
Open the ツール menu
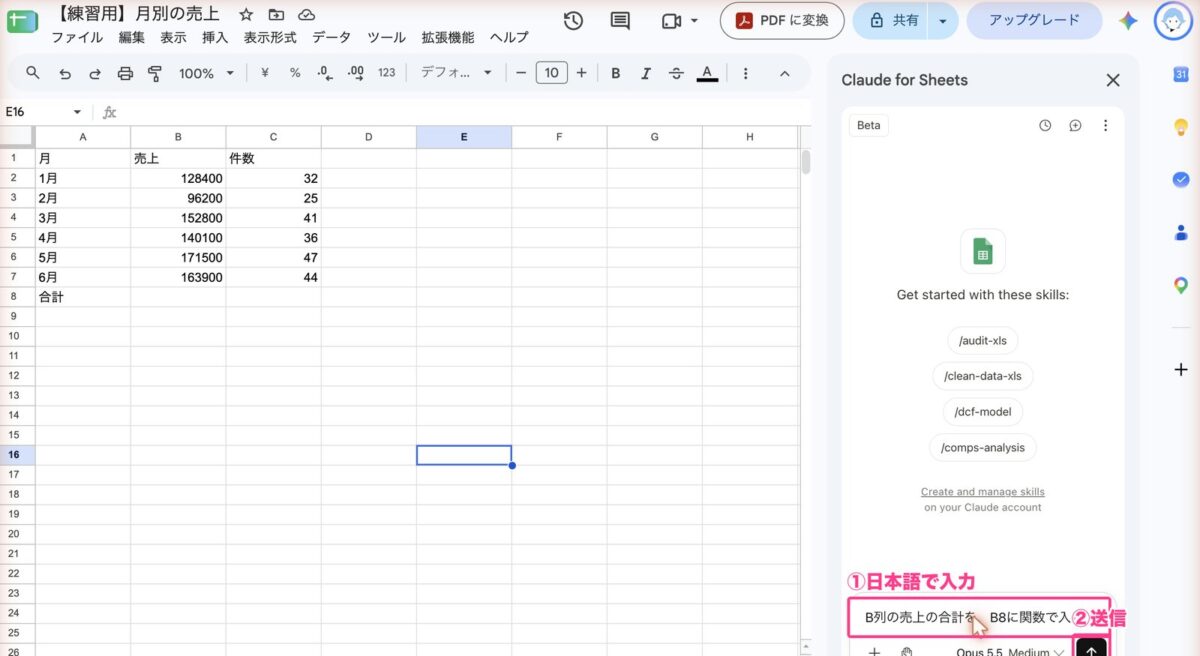click(x=386, y=37)
